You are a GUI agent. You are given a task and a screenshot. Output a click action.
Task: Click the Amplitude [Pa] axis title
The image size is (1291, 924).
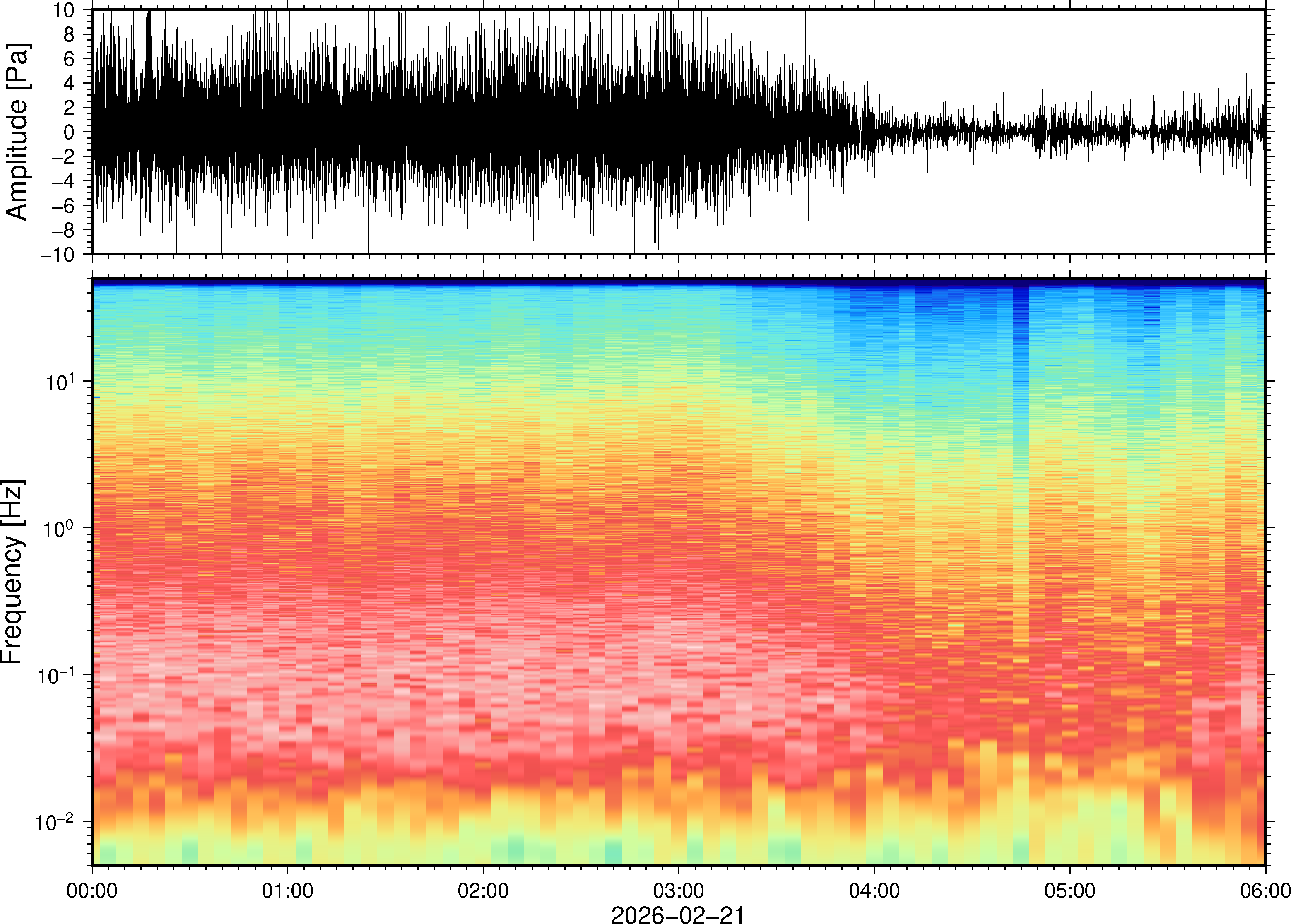(x=17, y=132)
